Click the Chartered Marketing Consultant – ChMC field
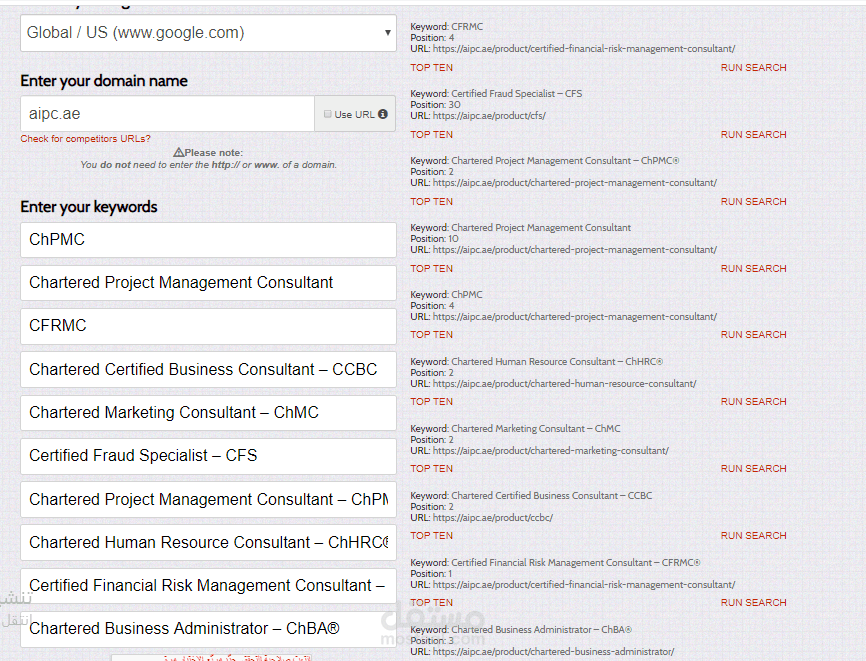This screenshot has height=661, width=866. [208, 413]
